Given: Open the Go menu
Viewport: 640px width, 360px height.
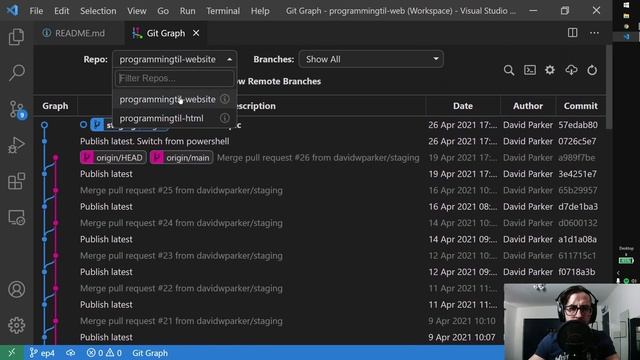Looking at the screenshot, I should pos(163,11).
